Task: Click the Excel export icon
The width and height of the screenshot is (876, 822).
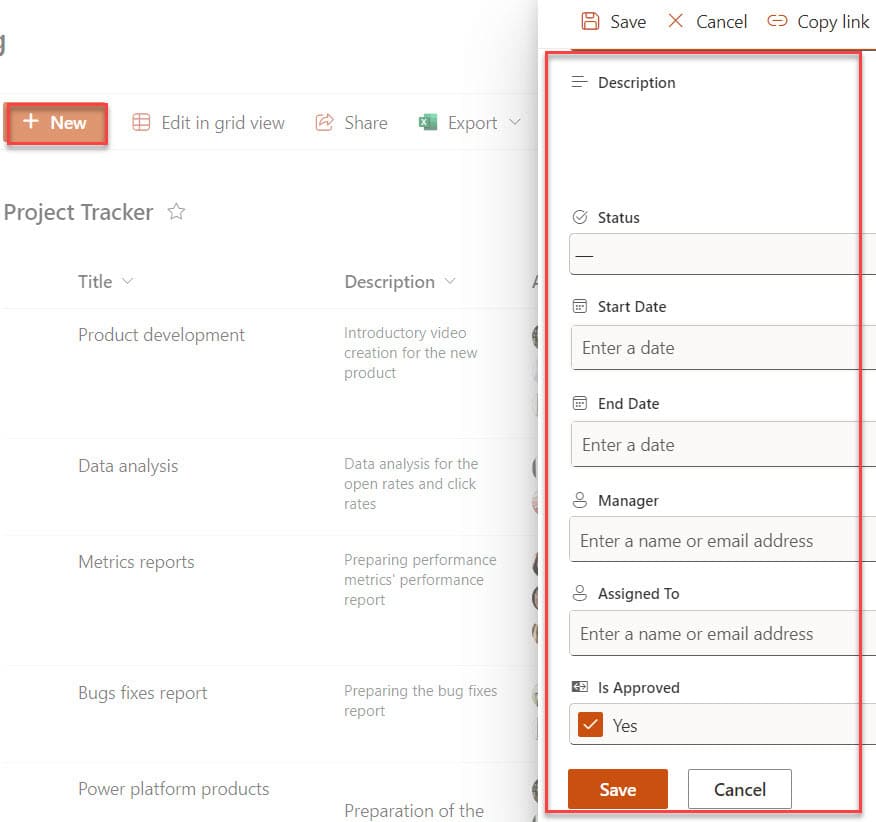Action: [428, 122]
